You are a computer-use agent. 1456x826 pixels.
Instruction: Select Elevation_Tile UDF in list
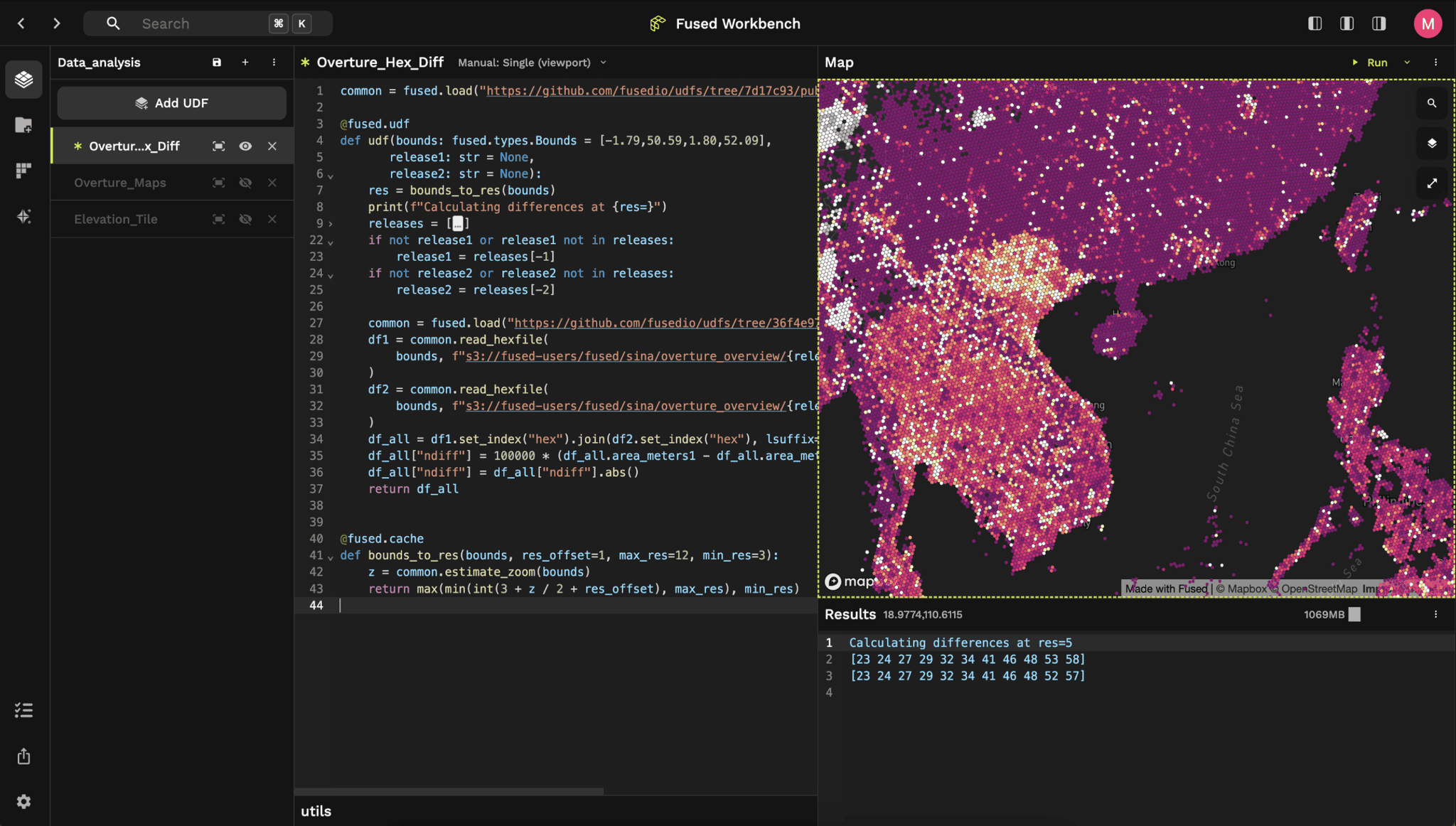(x=116, y=219)
